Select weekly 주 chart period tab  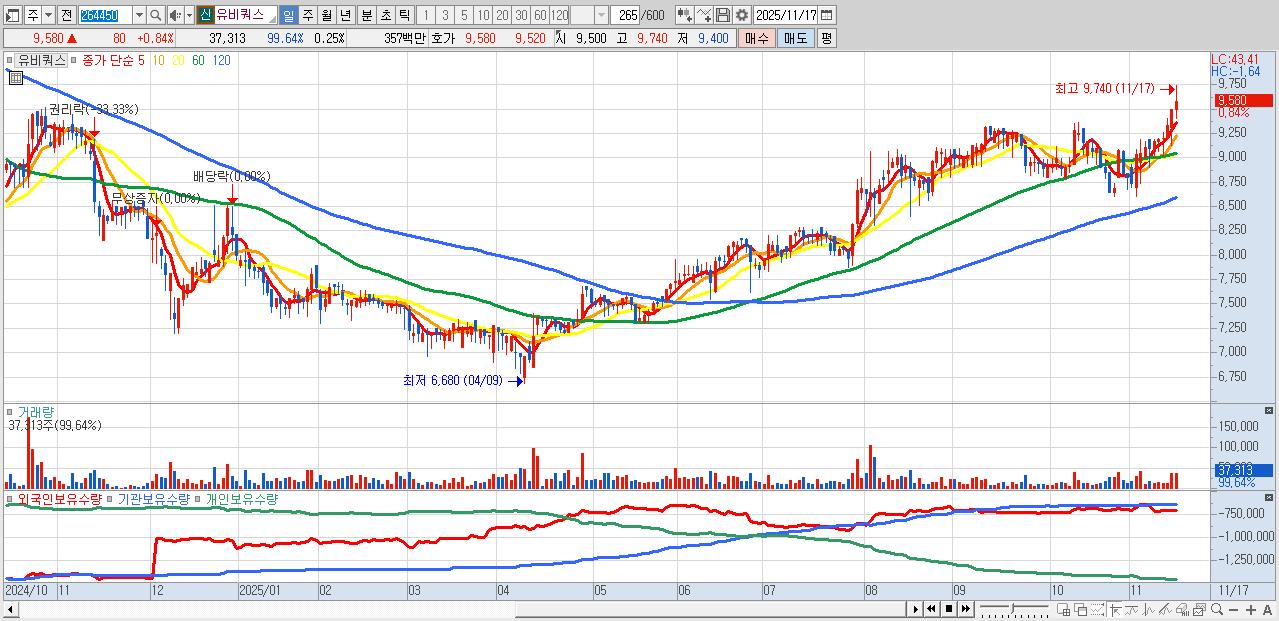point(307,15)
